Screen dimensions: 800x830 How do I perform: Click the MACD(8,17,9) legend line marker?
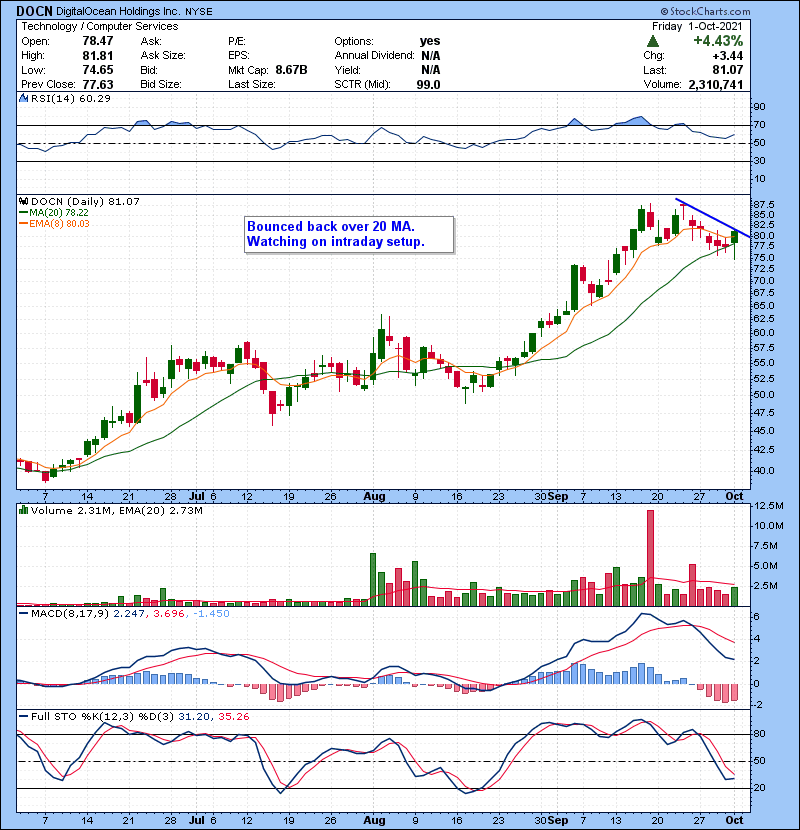[23, 614]
